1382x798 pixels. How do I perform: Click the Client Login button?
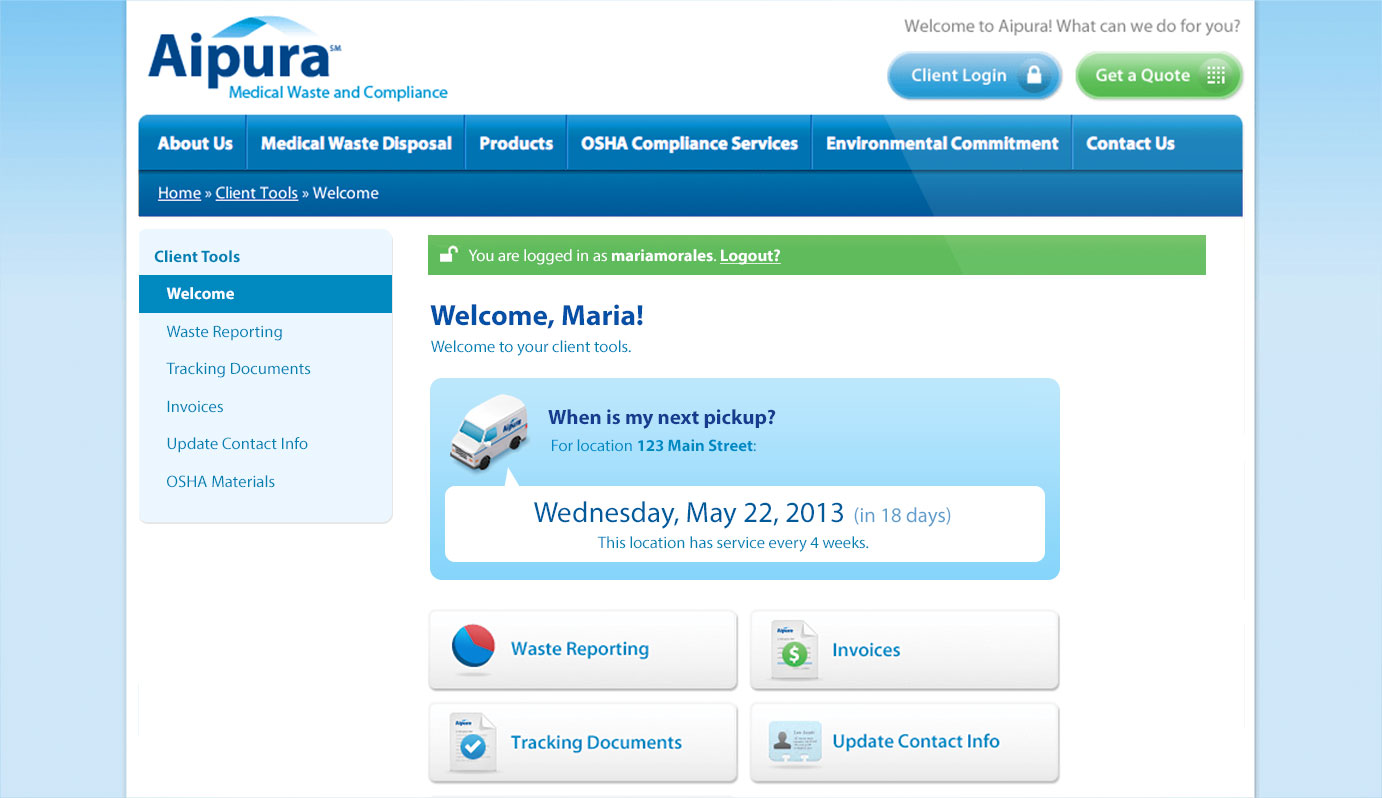click(975, 76)
